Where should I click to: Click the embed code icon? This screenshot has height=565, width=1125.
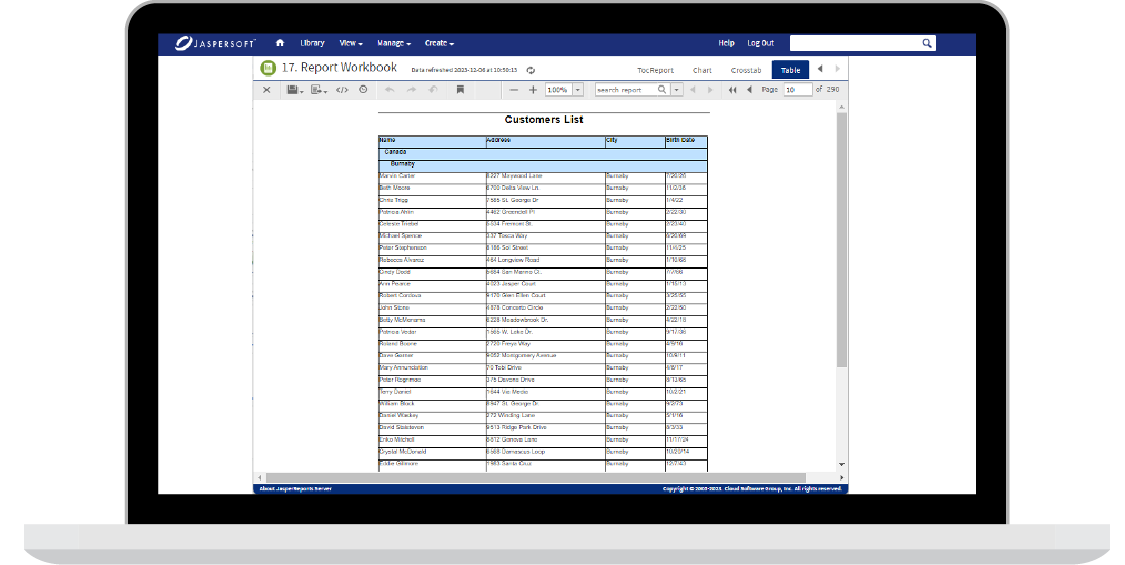(x=342, y=90)
